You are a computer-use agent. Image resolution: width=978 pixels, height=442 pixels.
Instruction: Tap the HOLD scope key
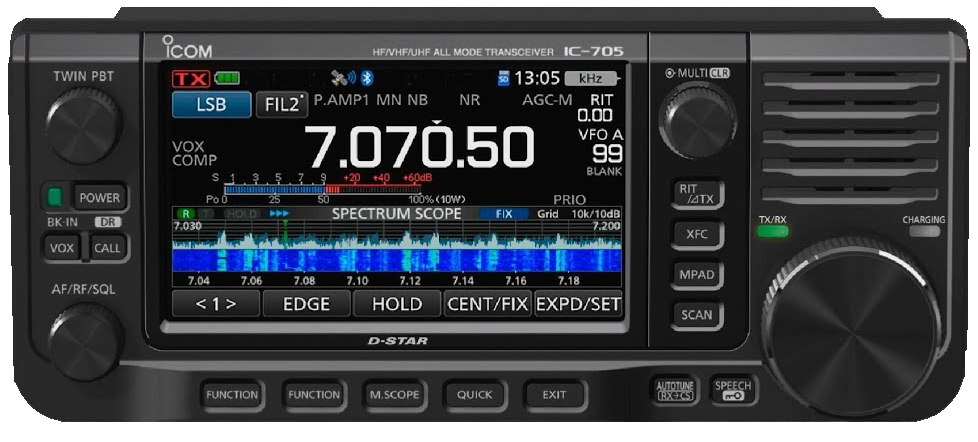click(x=397, y=304)
